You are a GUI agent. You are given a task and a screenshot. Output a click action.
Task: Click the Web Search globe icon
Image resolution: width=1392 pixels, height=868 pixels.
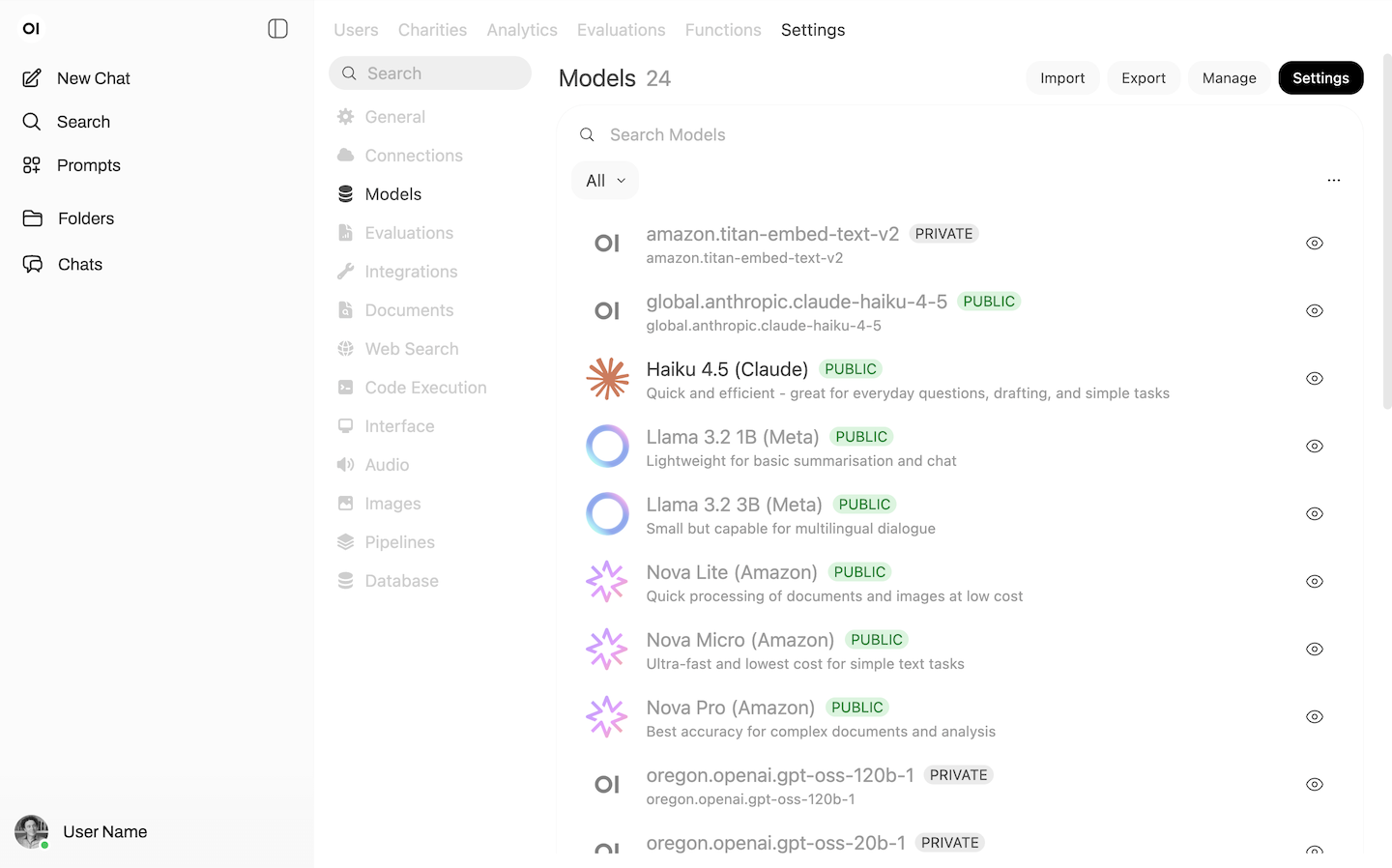tap(345, 349)
